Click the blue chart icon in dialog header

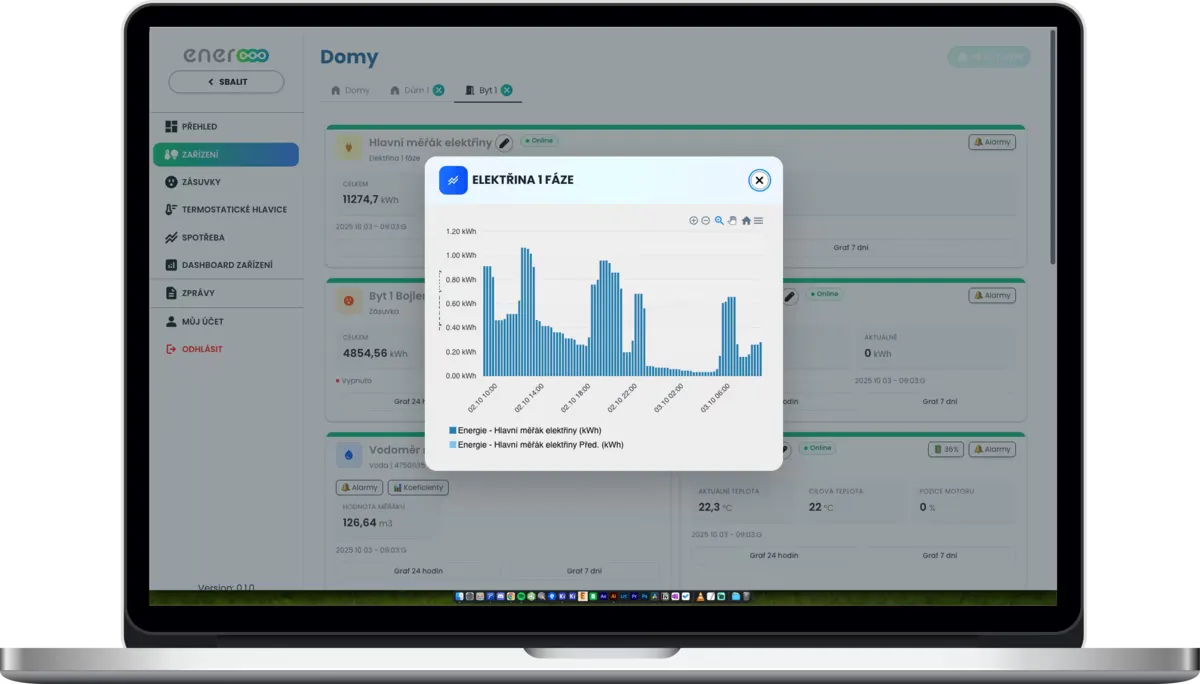click(x=453, y=180)
